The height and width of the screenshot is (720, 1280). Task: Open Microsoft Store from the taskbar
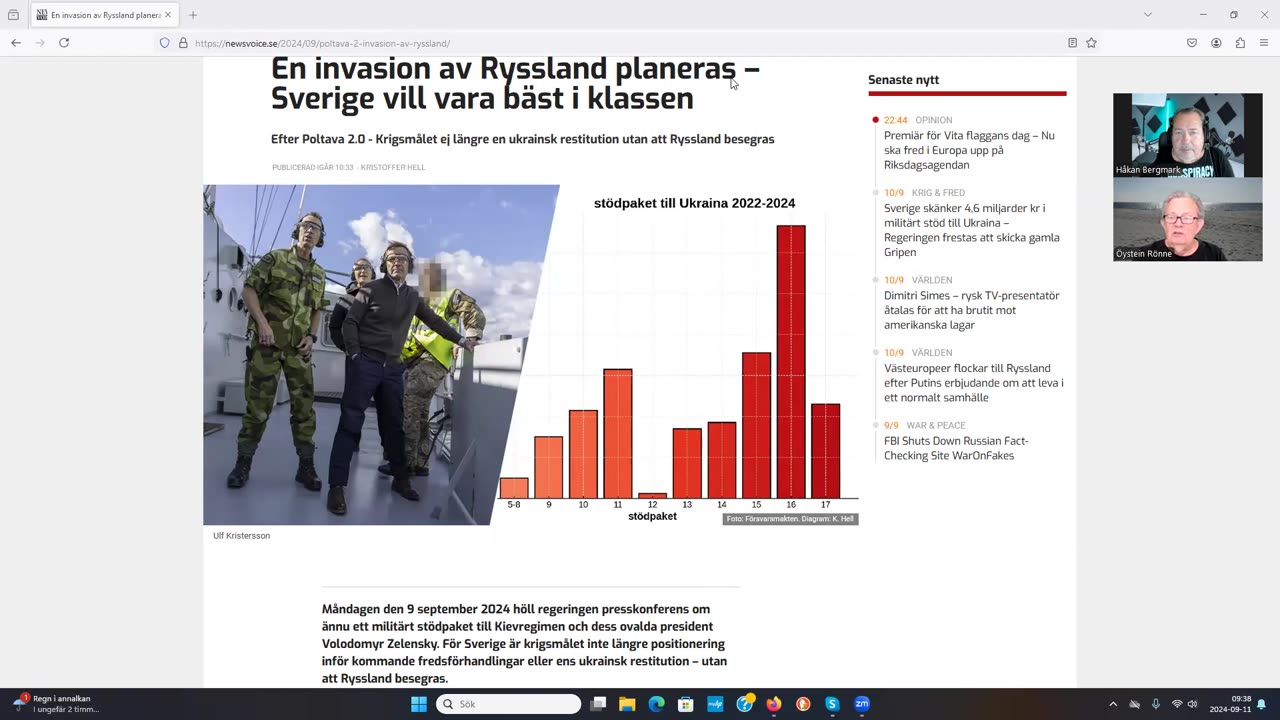tap(686, 704)
